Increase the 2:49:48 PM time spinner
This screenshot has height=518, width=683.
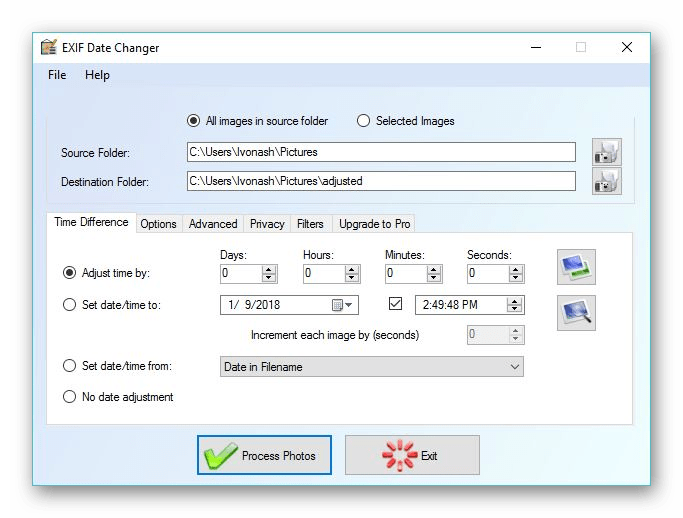515,301
